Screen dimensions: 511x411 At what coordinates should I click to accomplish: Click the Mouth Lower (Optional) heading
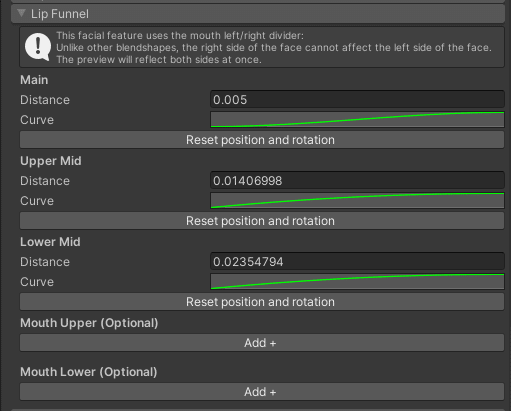[x=89, y=372]
